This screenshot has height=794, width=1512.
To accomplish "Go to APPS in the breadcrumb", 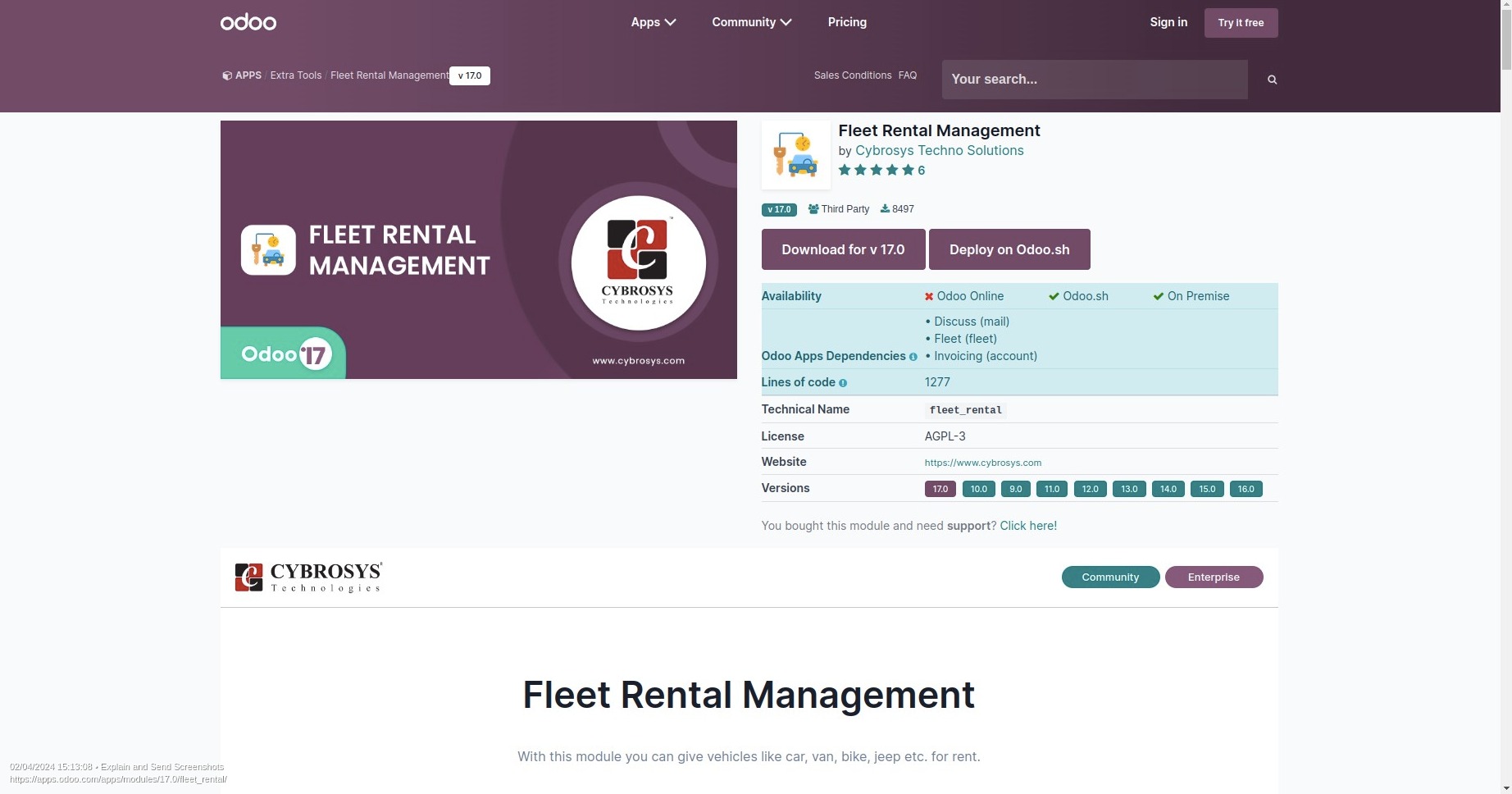I will click(248, 75).
